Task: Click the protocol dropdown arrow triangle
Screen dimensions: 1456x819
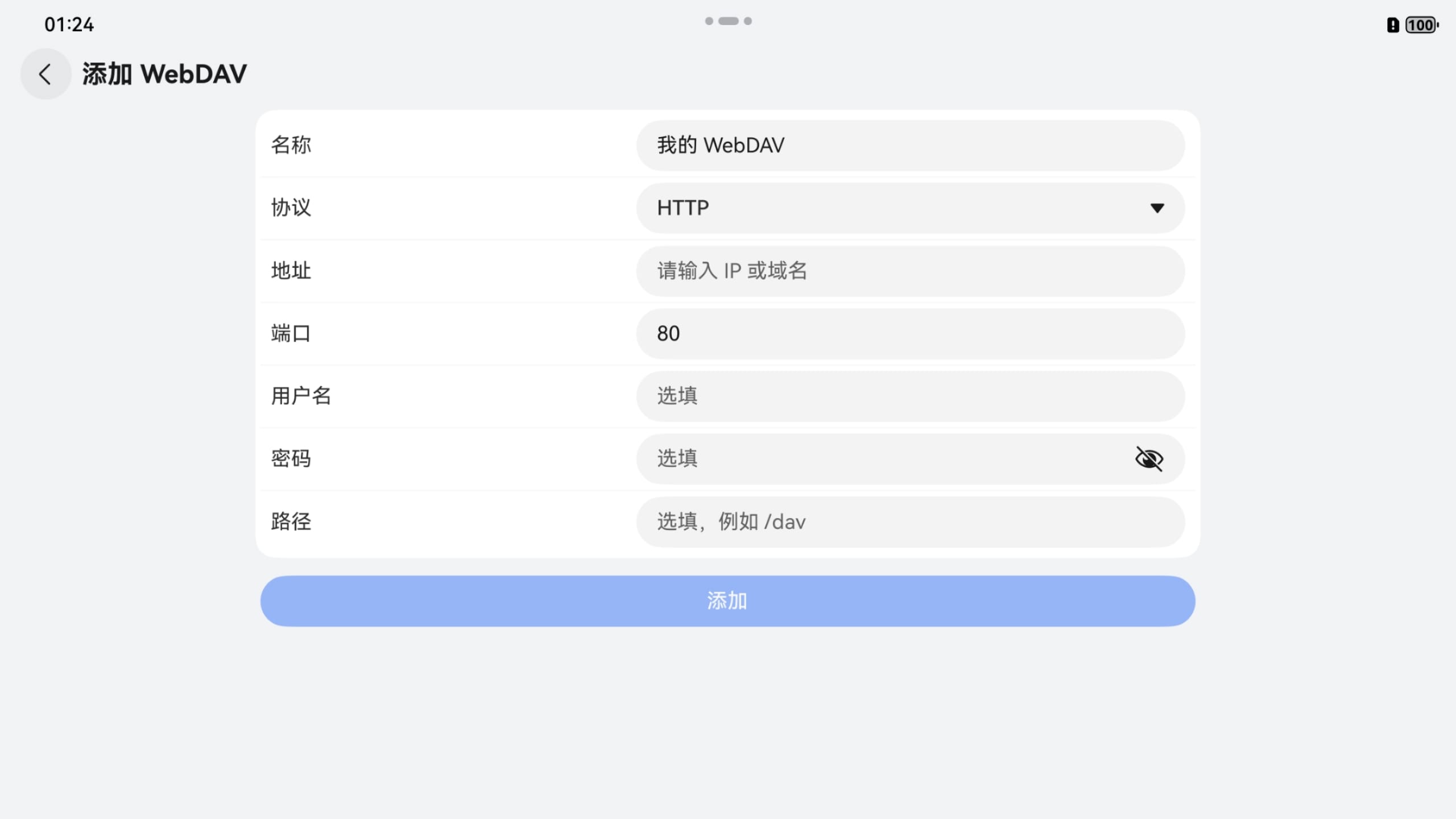Action: click(x=1157, y=208)
